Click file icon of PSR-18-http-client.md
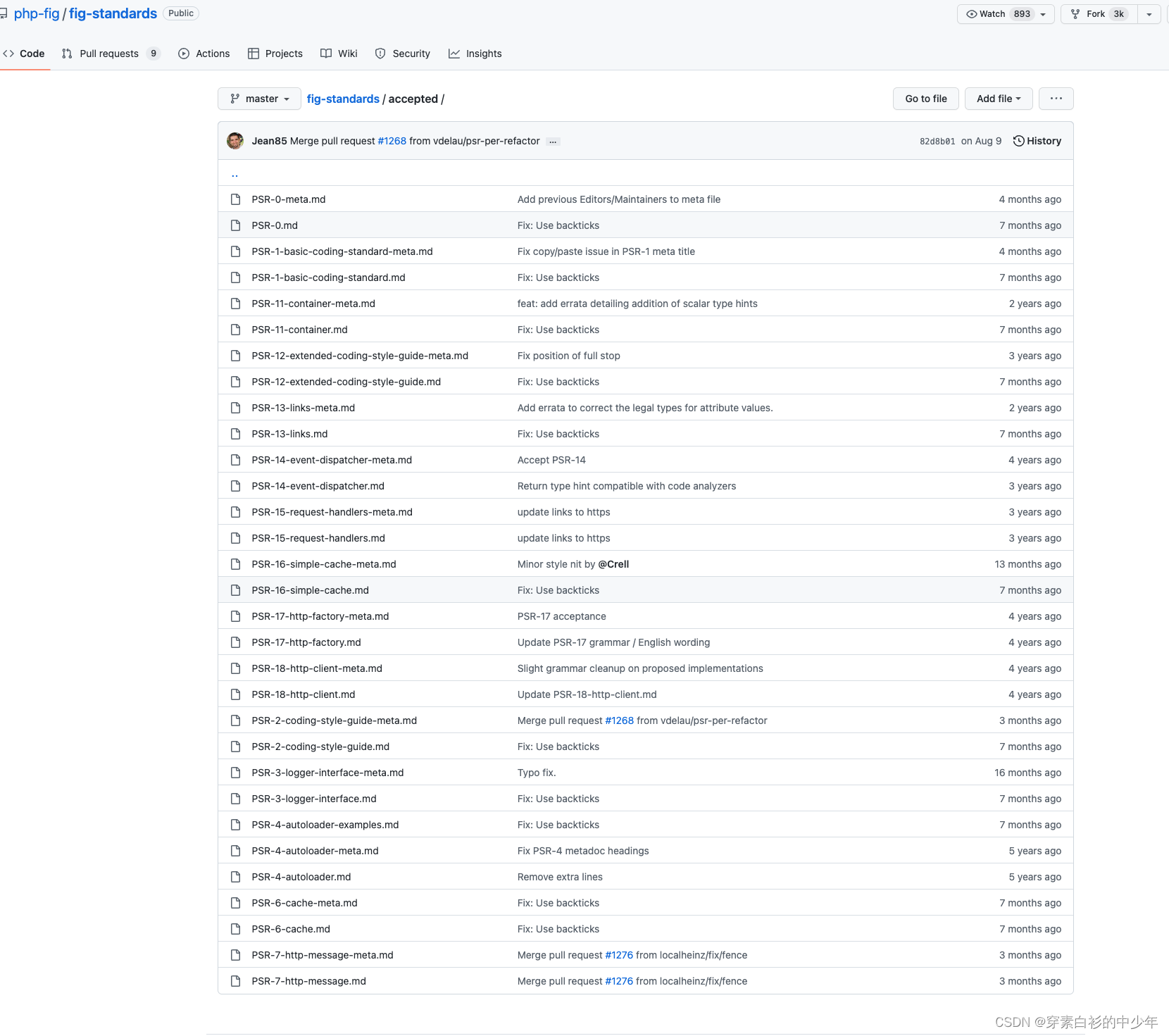The height and width of the screenshot is (1036, 1169). click(236, 694)
